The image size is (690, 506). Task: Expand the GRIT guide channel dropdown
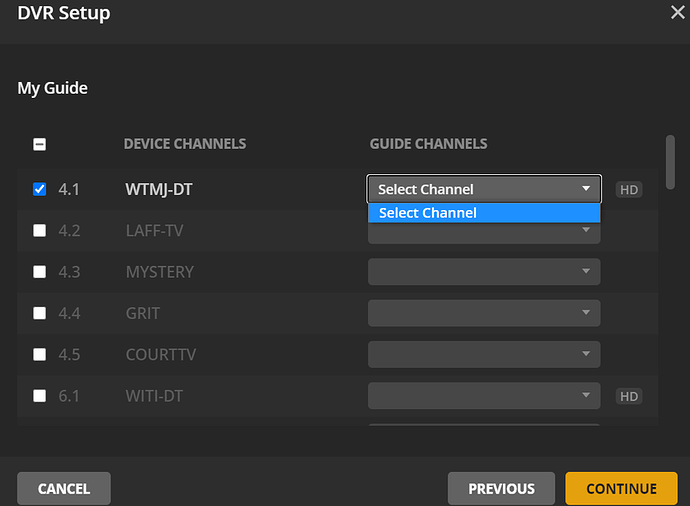[x=484, y=313]
